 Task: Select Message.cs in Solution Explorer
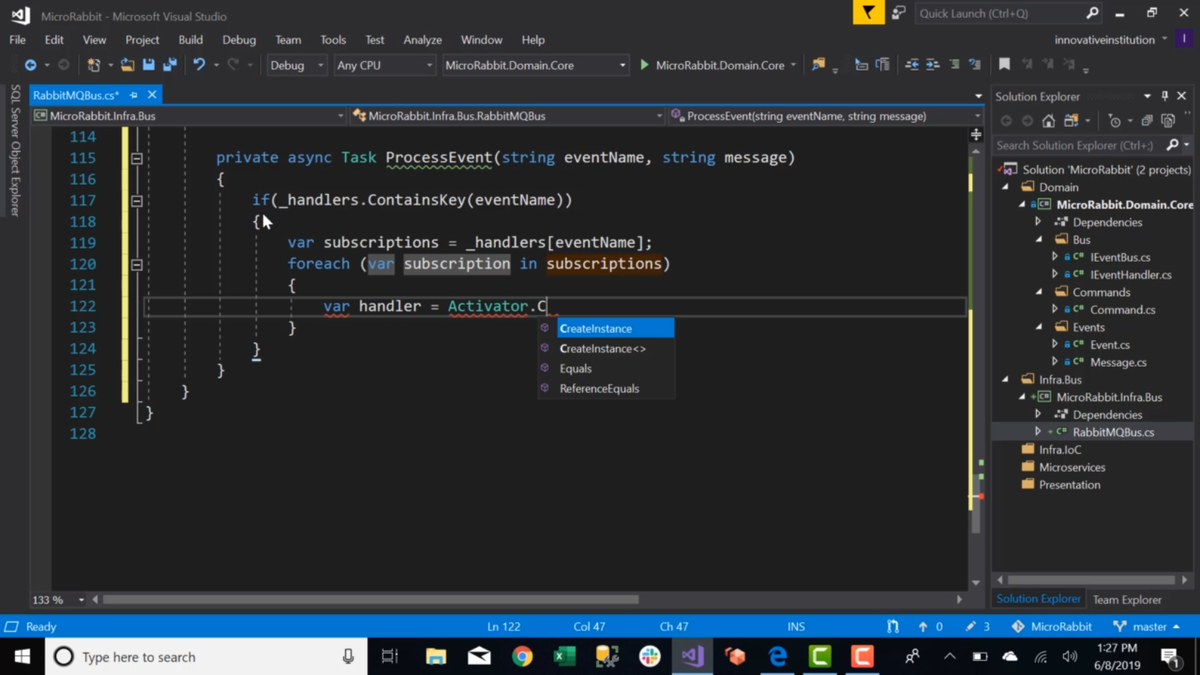click(x=1118, y=362)
